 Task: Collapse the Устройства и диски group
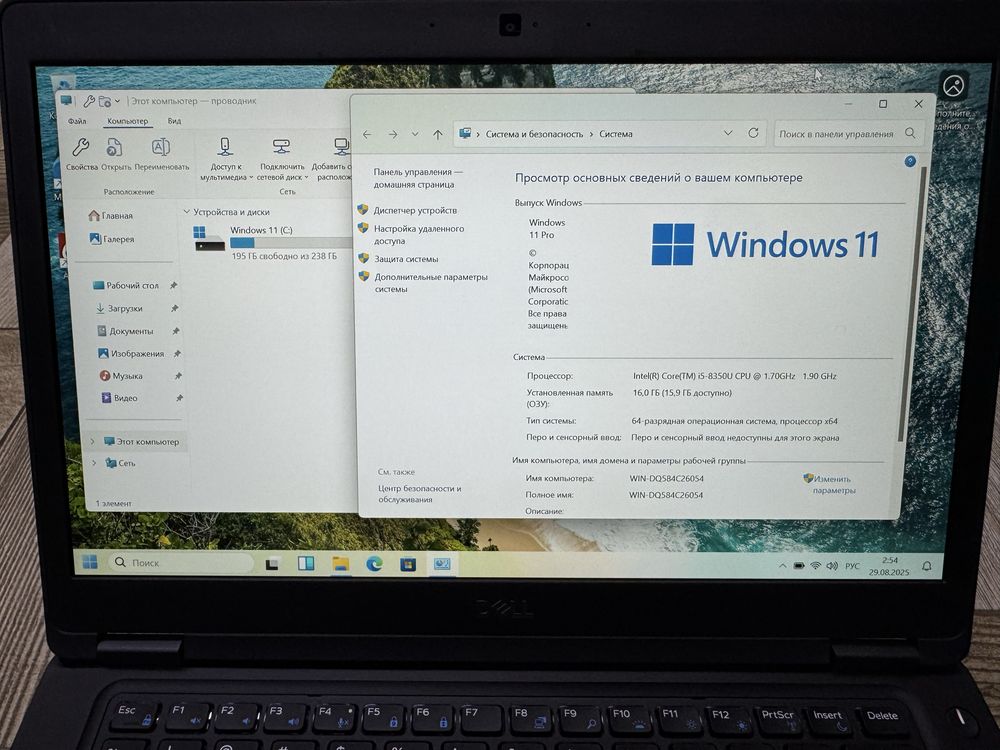click(186, 211)
